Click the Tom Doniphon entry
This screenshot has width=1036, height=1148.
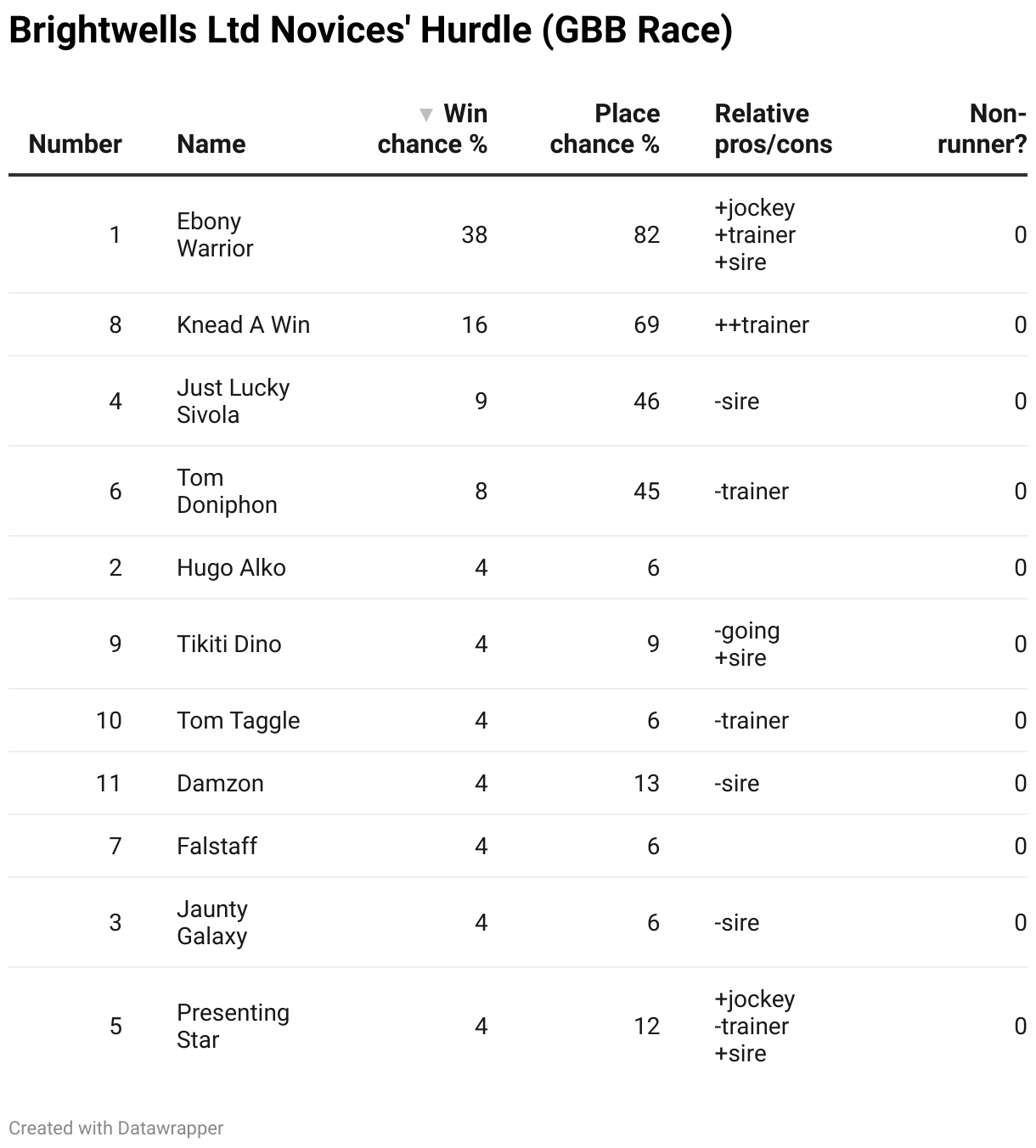click(x=227, y=492)
